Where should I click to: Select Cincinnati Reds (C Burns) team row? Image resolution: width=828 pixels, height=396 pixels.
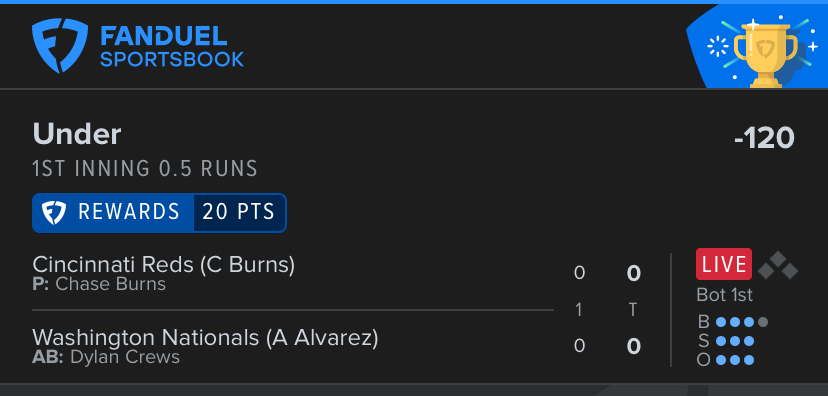coord(293,274)
